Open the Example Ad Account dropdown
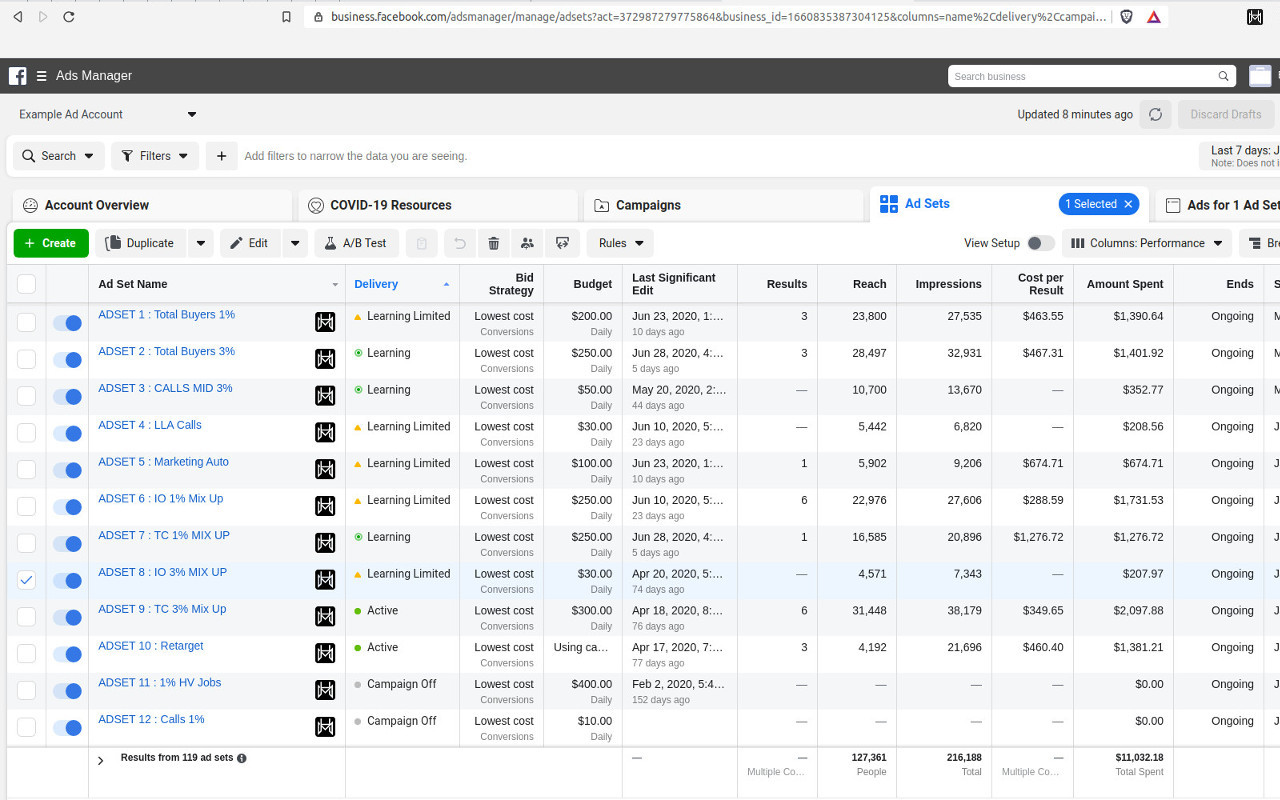The height and width of the screenshot is (800, 1280). point(107,115)
